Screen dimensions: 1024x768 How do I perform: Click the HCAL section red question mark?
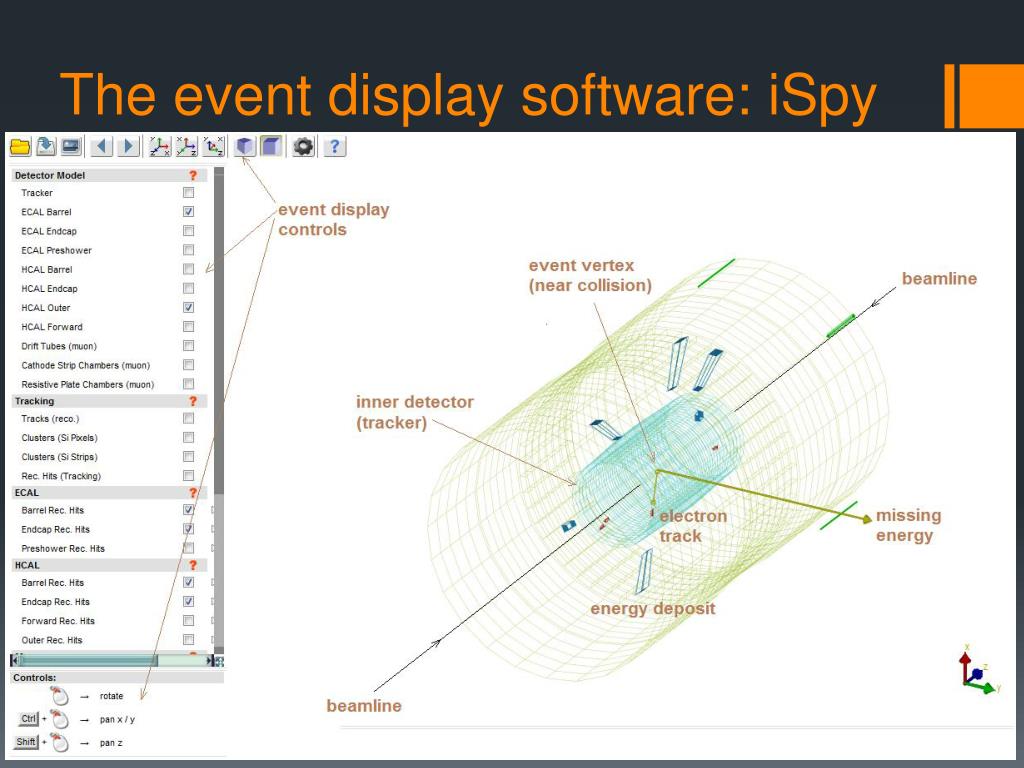193,565
